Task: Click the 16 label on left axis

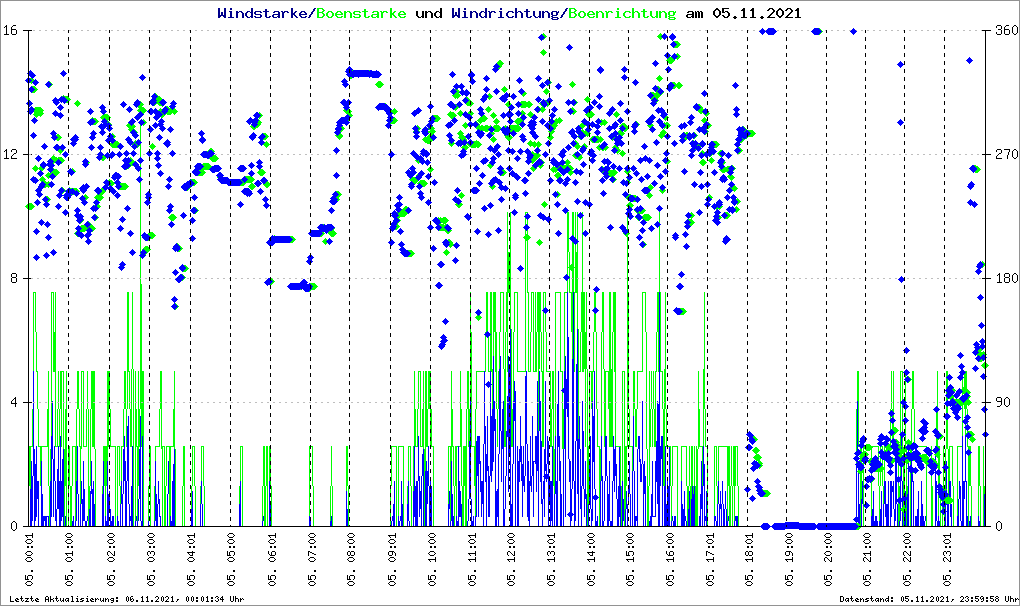Action: point(13,31)
